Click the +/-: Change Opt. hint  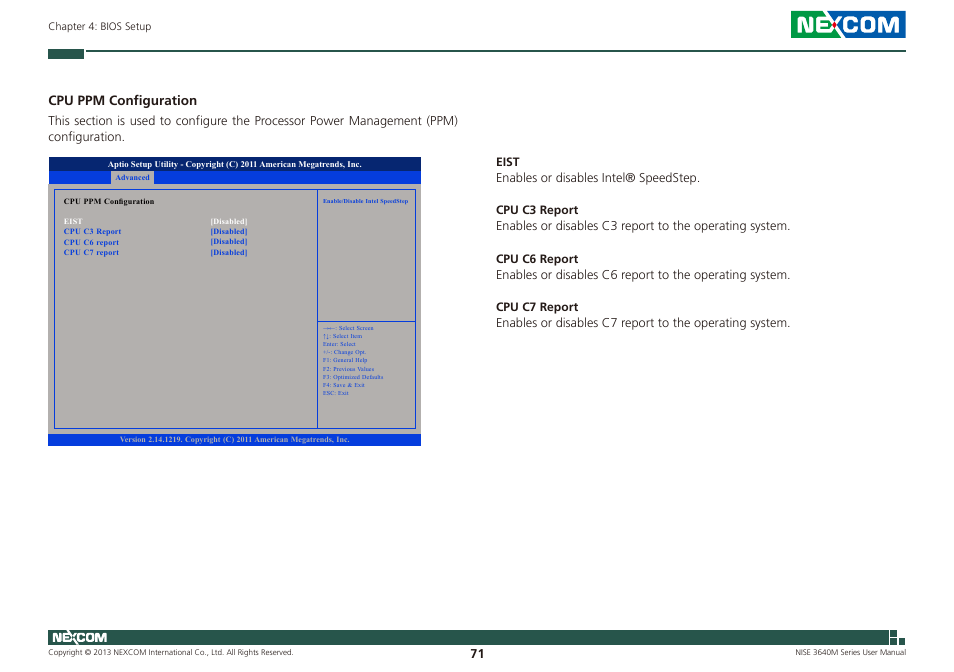(344, 352)
